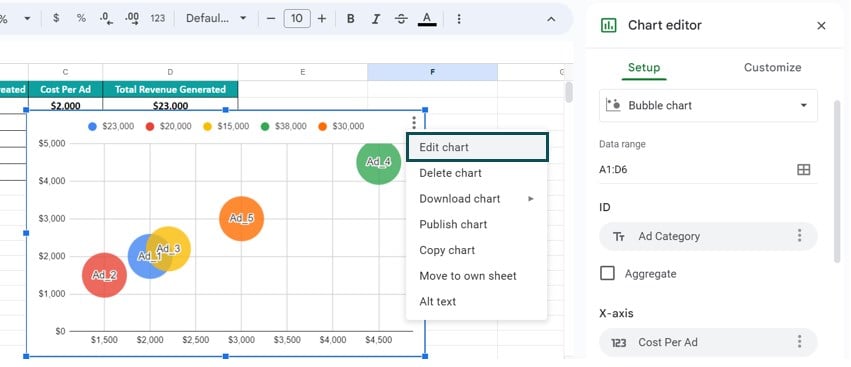Select column E header

(x=302, y=72)
